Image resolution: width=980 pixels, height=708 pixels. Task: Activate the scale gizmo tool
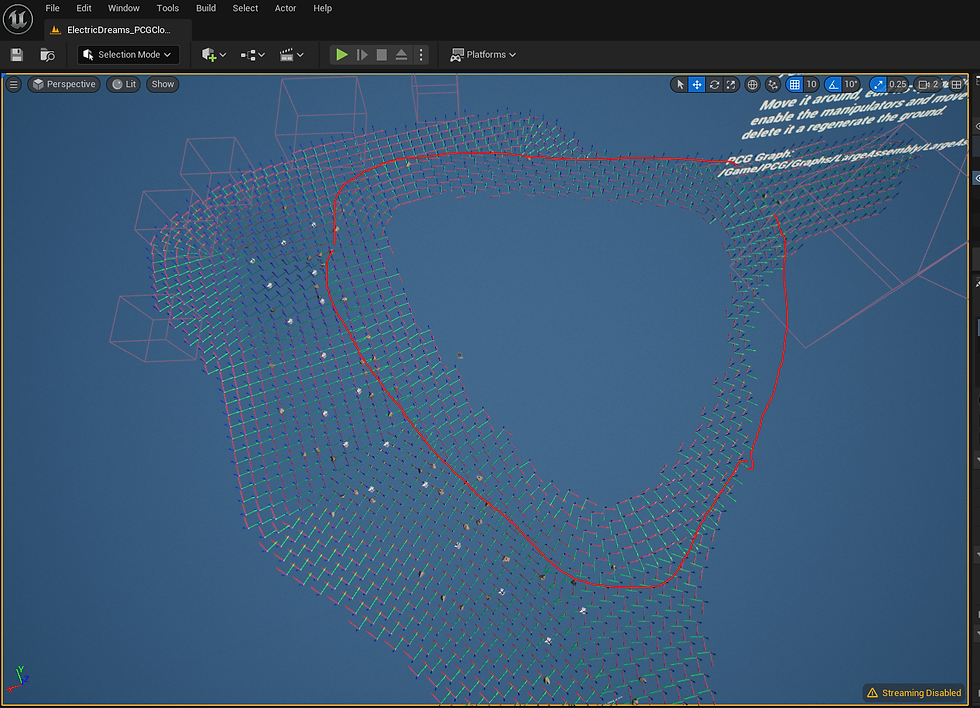[x=731, y=84]
